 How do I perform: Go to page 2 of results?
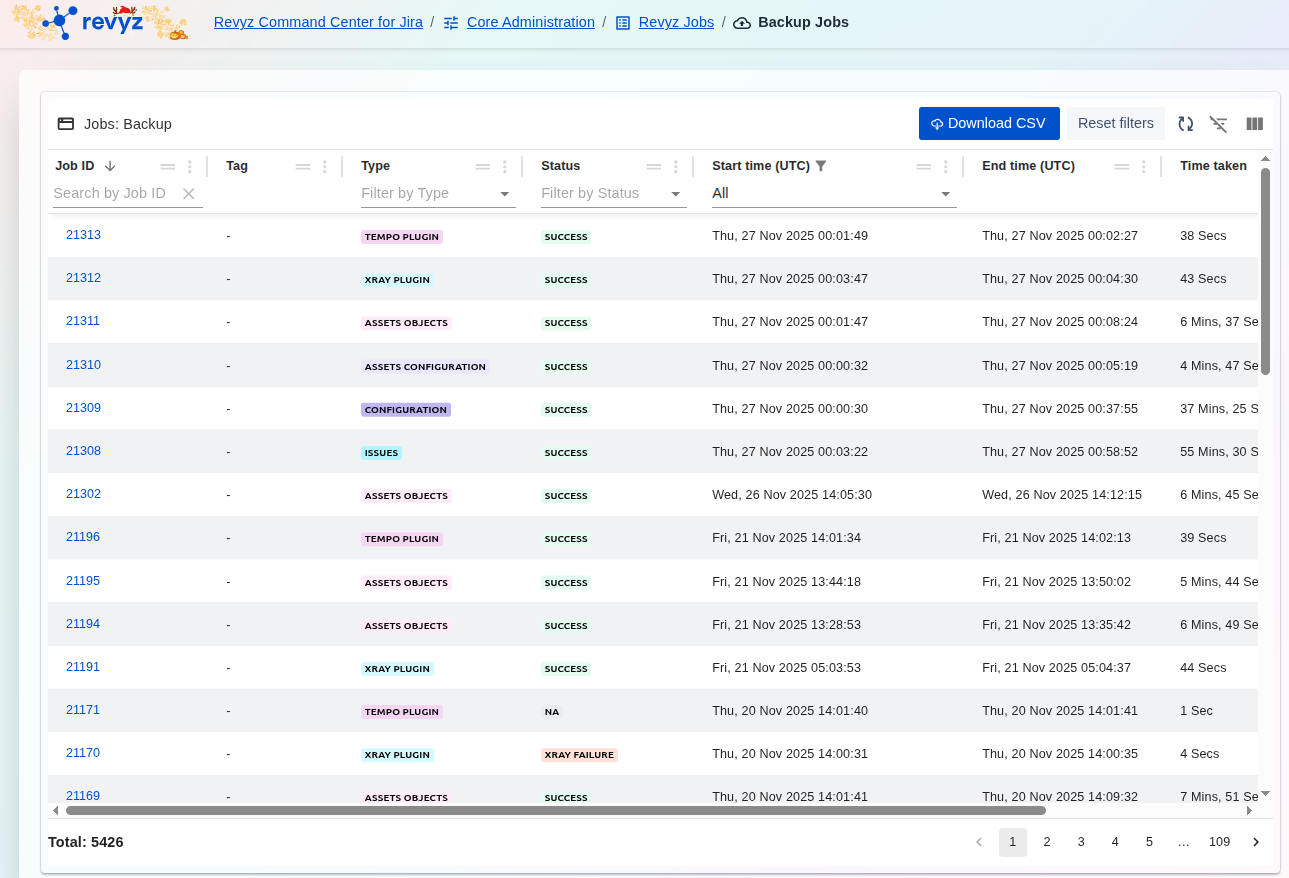(1047, 842)
